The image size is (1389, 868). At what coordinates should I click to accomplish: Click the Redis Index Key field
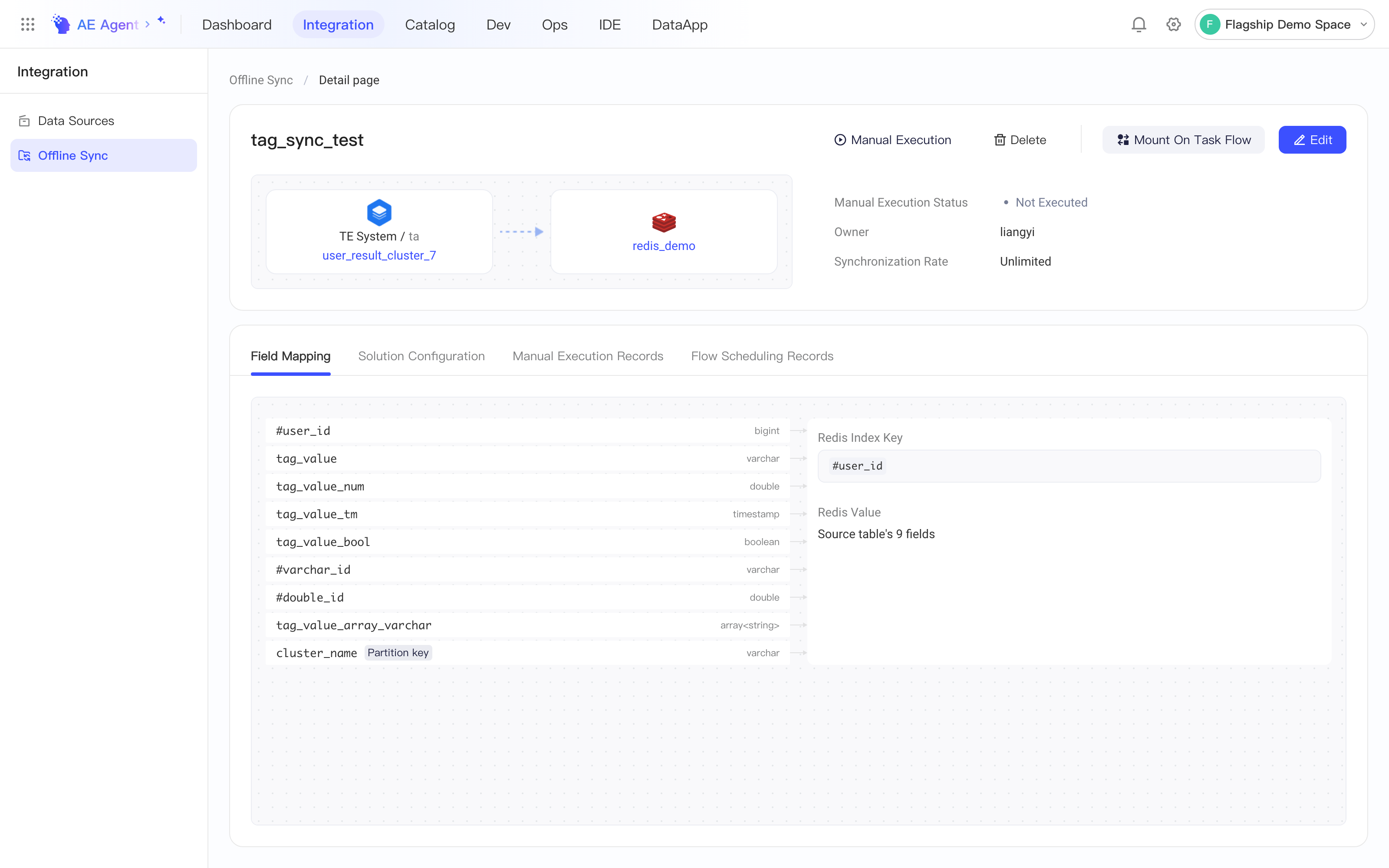pos(1069,466)
